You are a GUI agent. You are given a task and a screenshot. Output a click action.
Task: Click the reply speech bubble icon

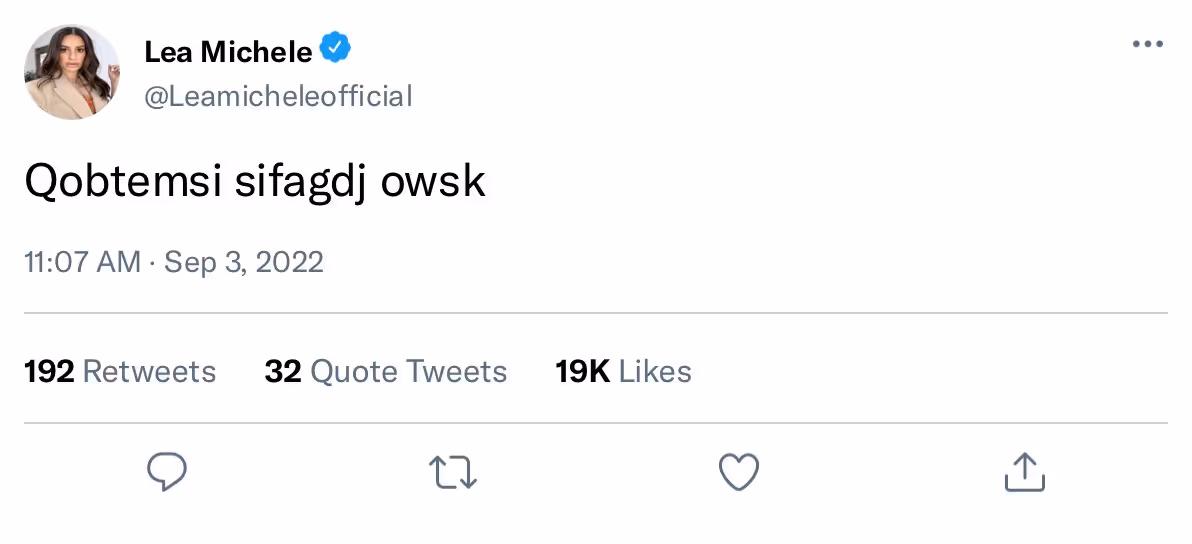click(x=167, y=472)
